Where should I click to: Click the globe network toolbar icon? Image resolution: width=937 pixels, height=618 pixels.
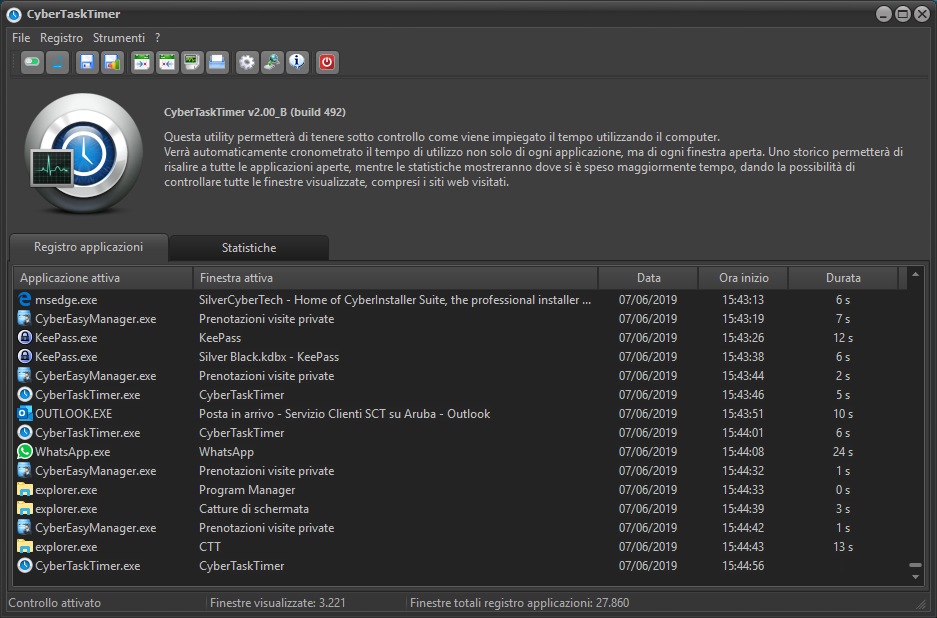point(272,62)
